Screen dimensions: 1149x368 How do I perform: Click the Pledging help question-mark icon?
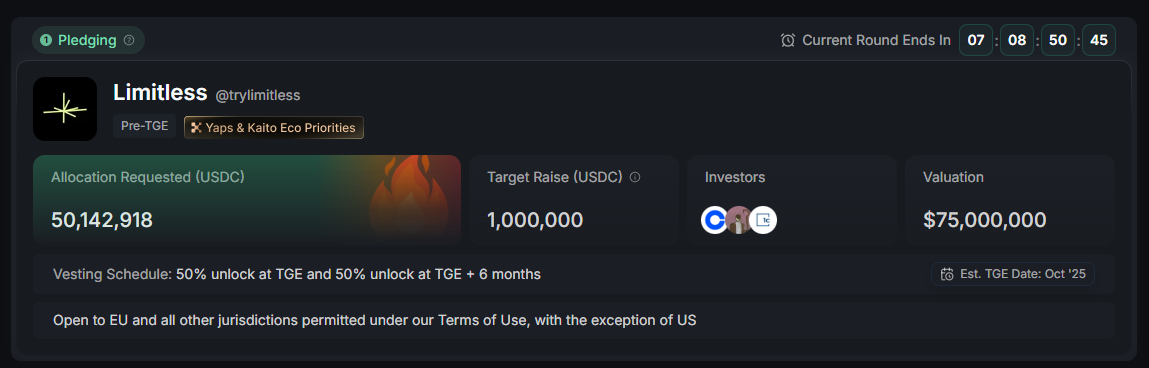[129, 40]
